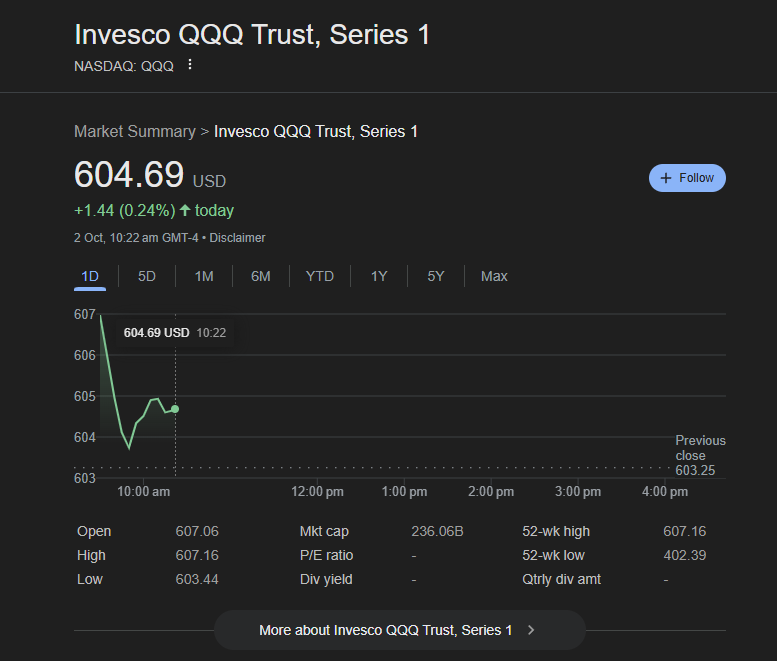Screen dimensions: 777x661
Task: Switch to the 1M chart range
Action: 204,276
